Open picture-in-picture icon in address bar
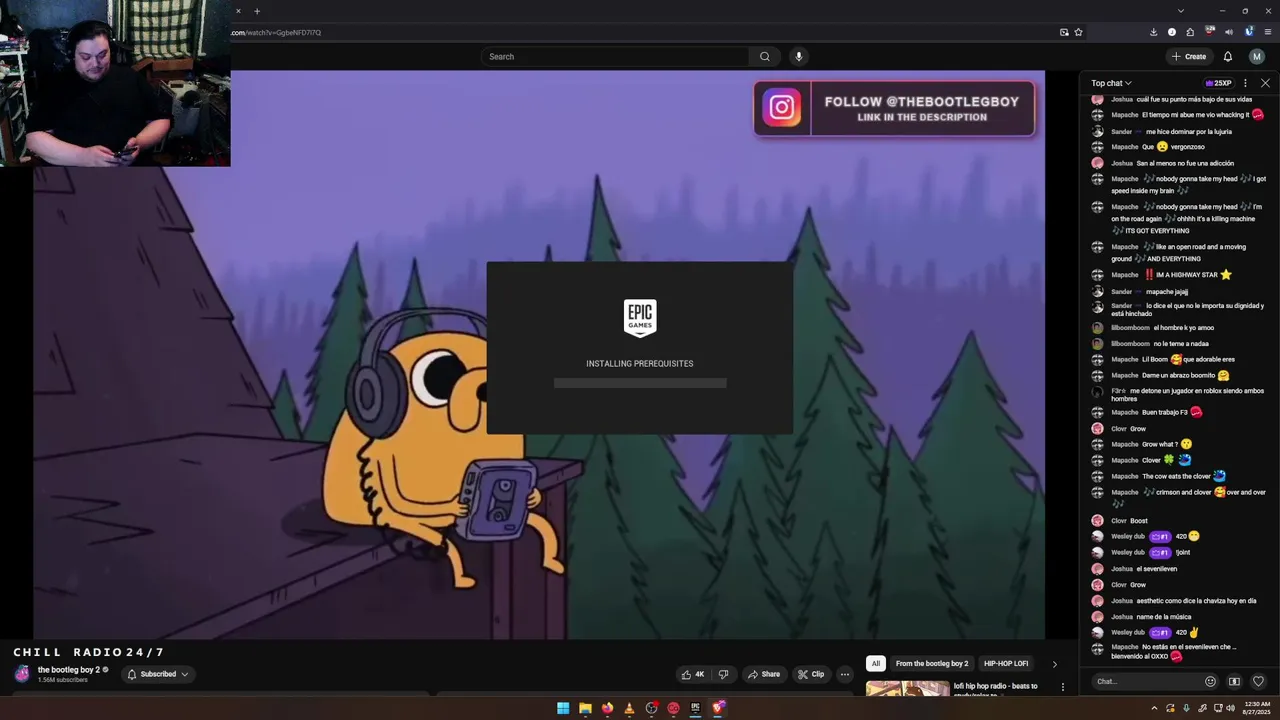Viewport: 1280px width, 720px height. tap(1064, 32)
